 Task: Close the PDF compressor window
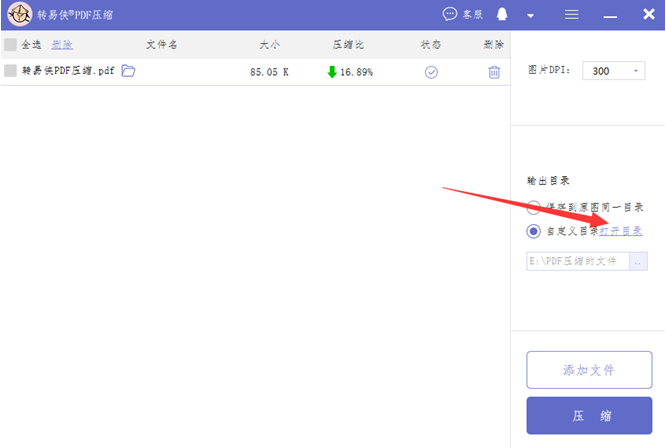649,14
